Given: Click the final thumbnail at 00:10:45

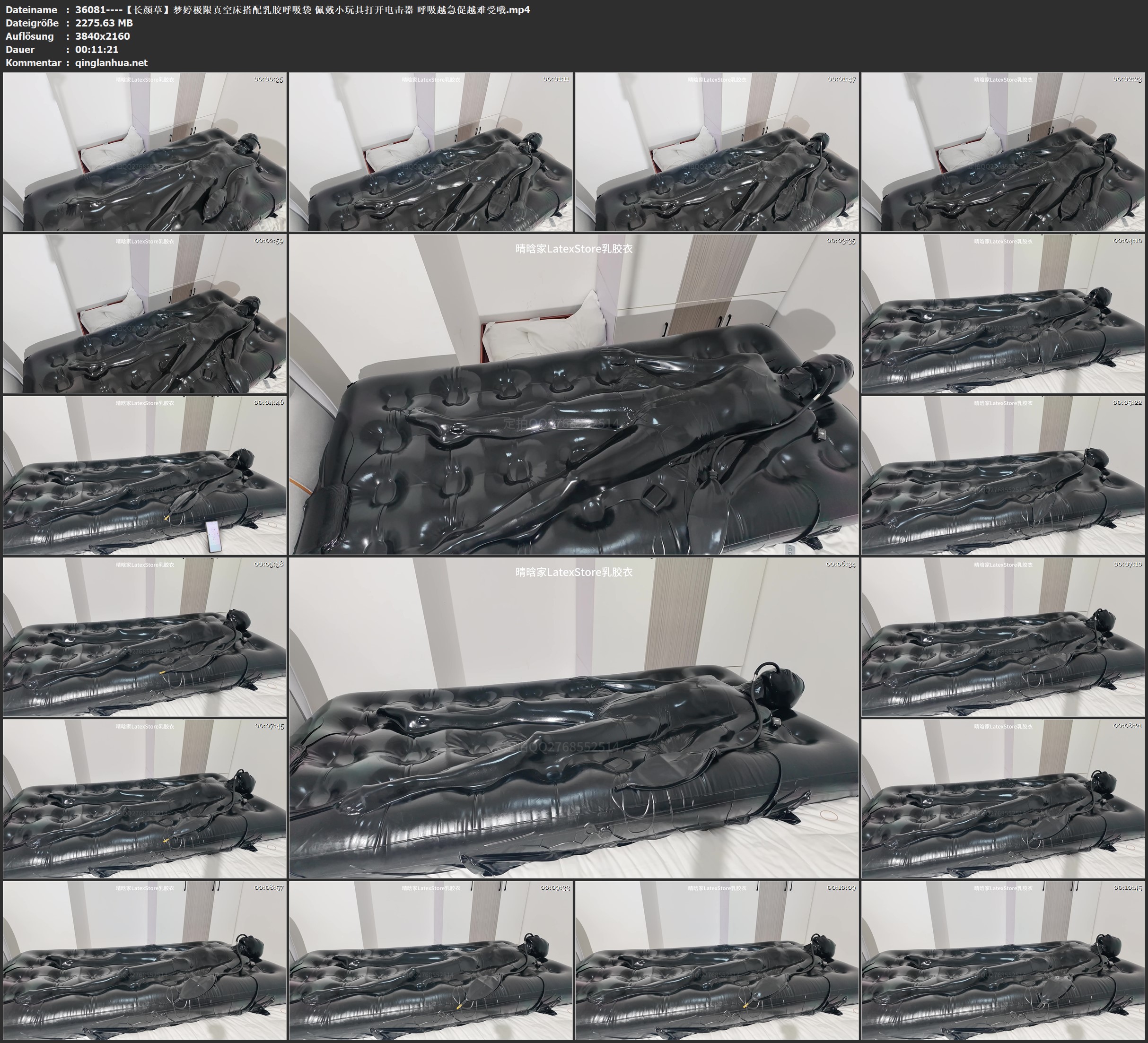Looking at the screenshot, I should 1003,960.
